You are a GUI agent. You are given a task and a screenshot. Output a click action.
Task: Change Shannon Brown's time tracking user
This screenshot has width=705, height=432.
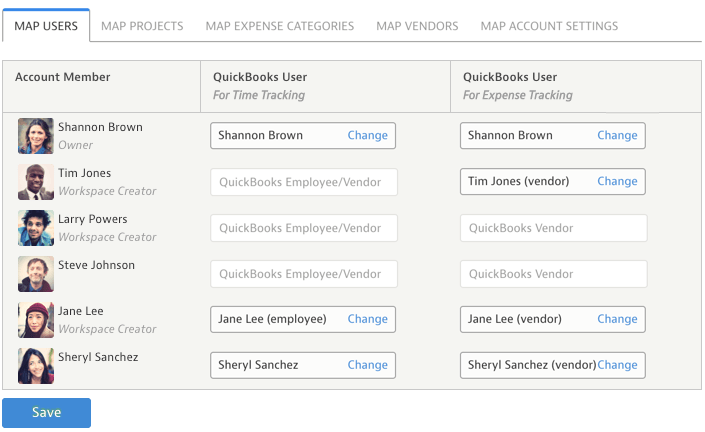tap(367, 136)
